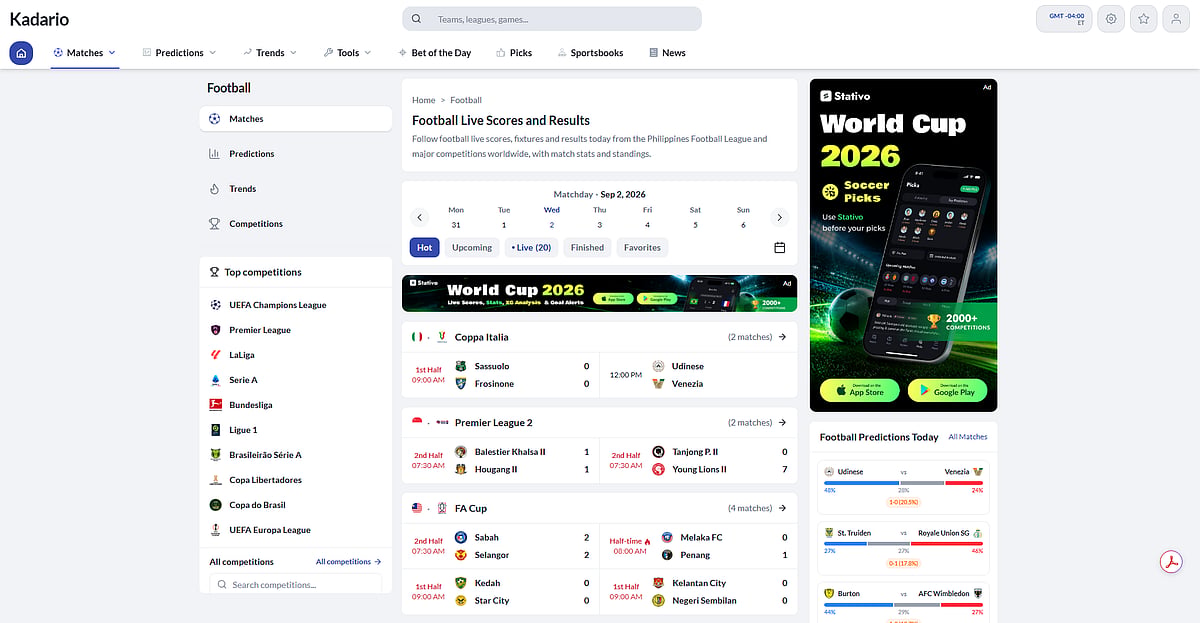
Task: Click Udinese vs Venezia prediction bar
Action: tap(903, 483)
